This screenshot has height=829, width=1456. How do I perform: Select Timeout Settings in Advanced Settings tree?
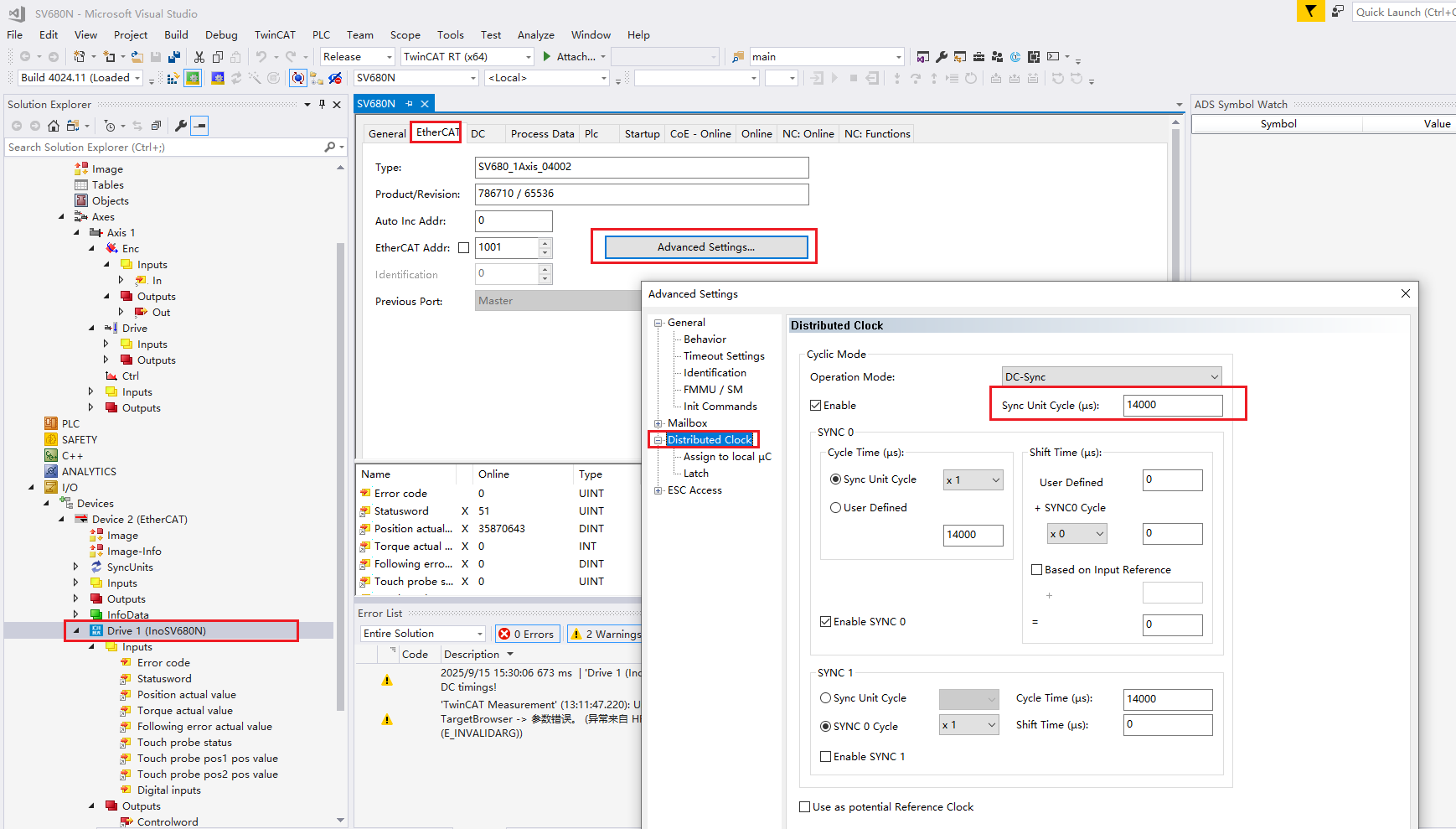coord(724,356)
